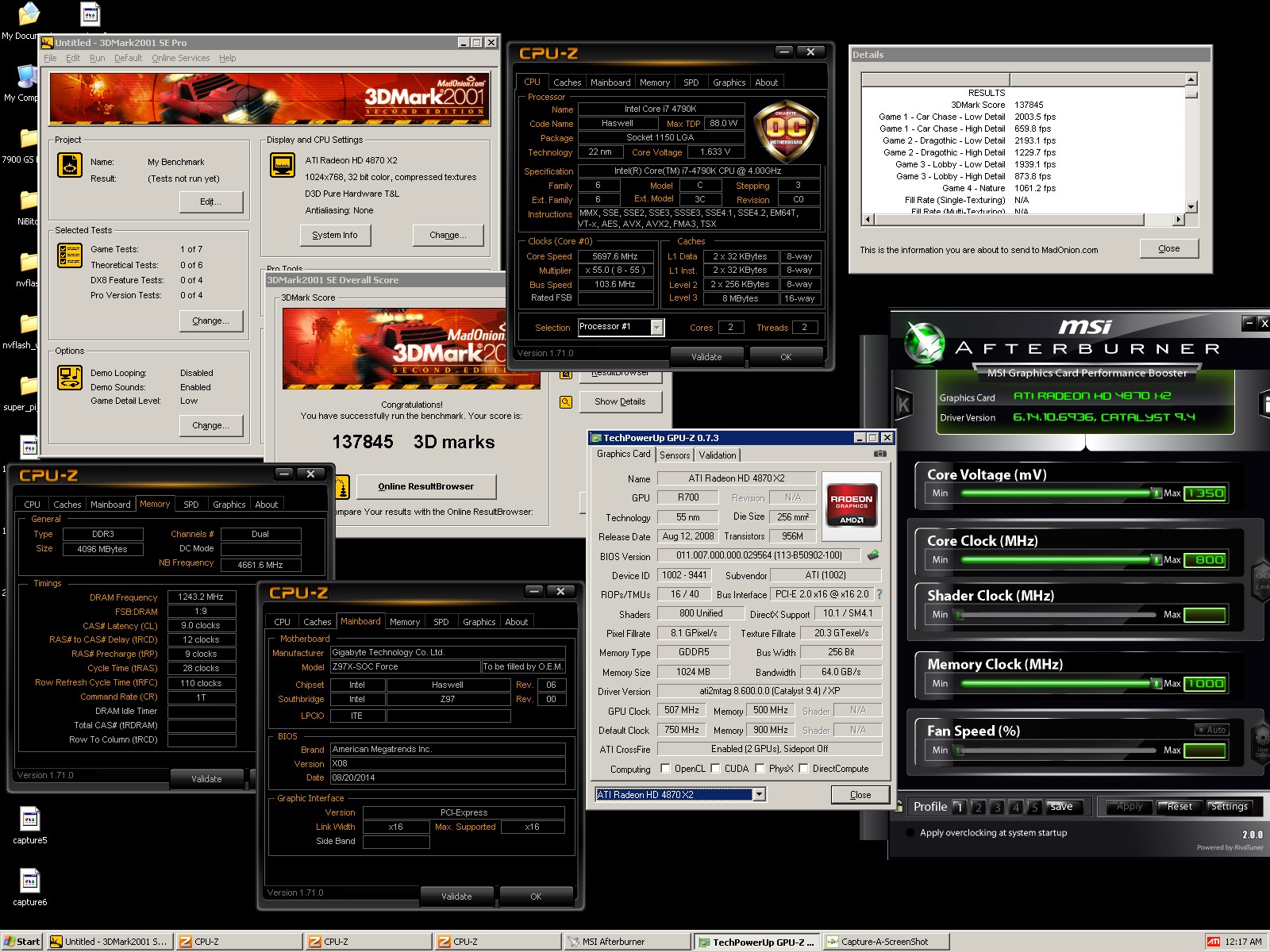Switch to Validation tab in GPU-Z

click(x=718, y=455)
